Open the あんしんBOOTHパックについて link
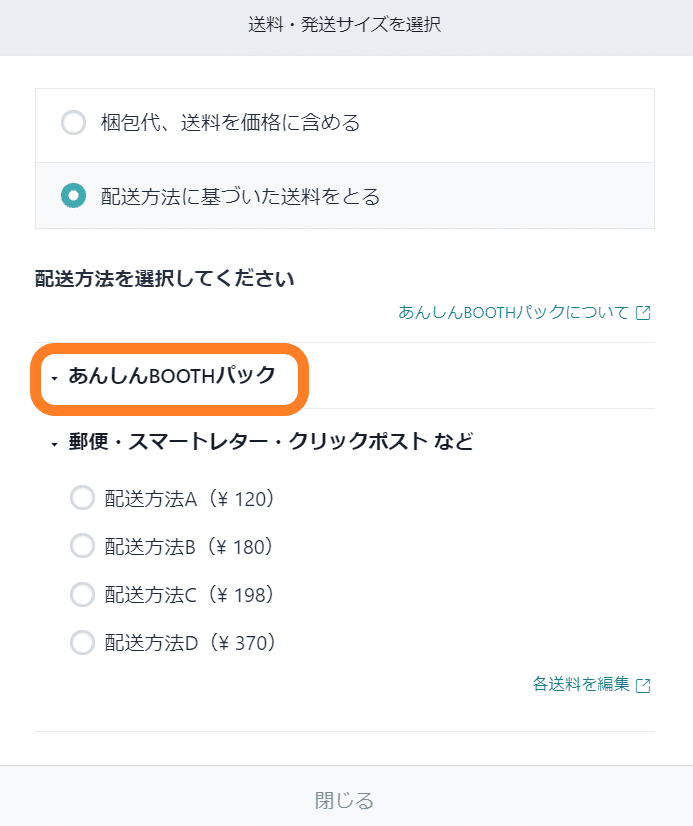The width and height of the screenshot is (693, 826). tap(514, 312)
